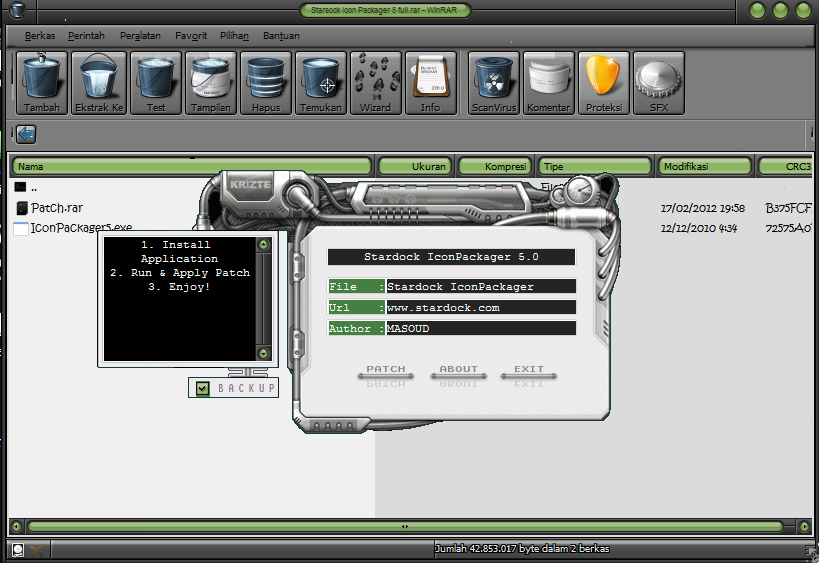Click the instructions scrollbar down arrow

[x=263, y=354]
